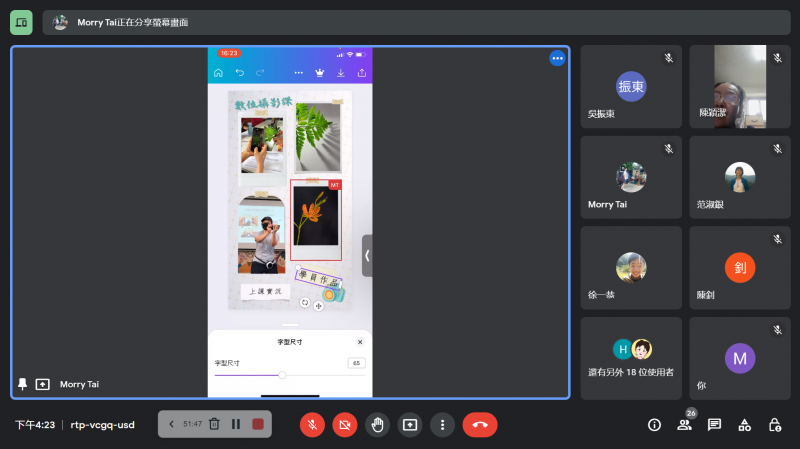Click the Morry Tai participant tile
Image resolution: width=800 pixels, height=449 pixels.
pos(631,177)
